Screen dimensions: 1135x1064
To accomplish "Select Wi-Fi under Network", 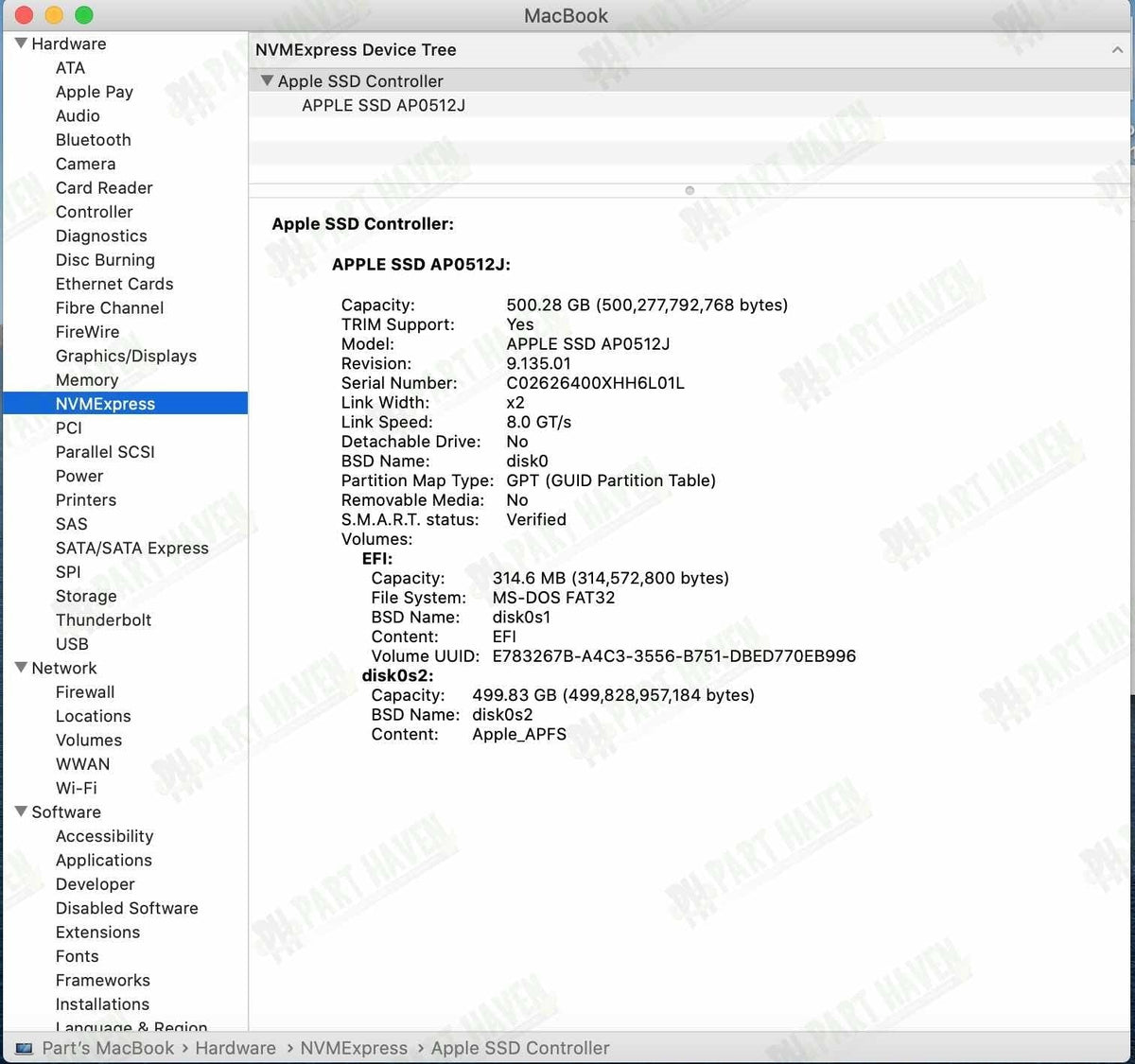I will (x=77, y=789).
